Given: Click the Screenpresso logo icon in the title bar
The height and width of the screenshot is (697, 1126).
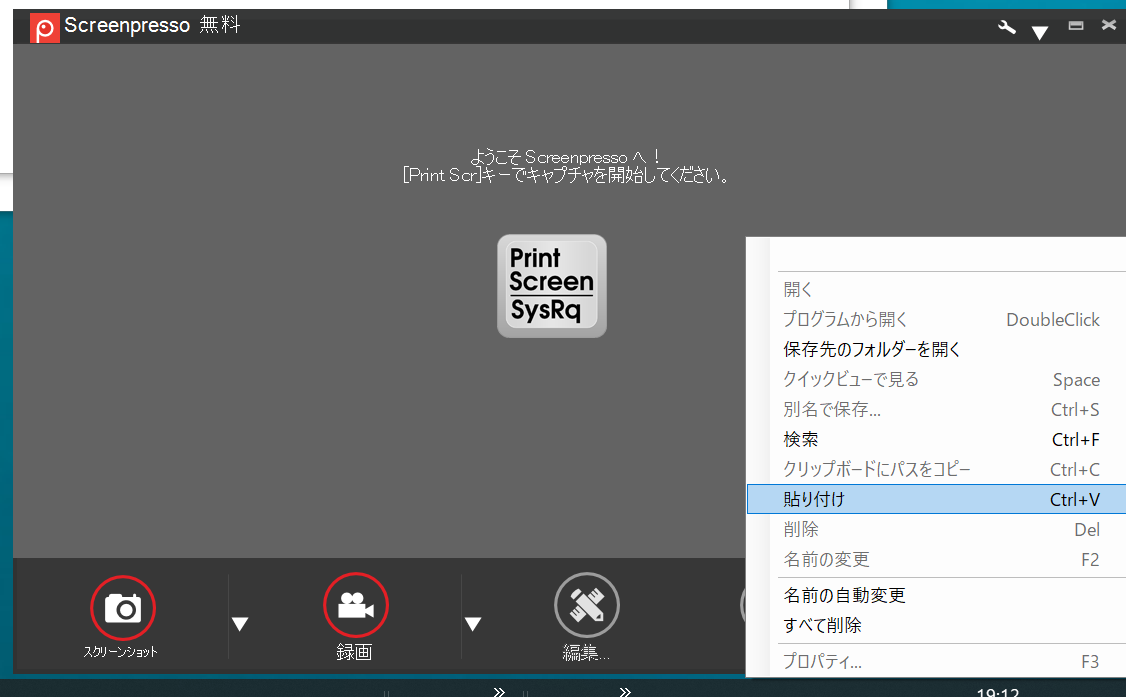Looking at the screenshot, I should (x=45, y=28).
